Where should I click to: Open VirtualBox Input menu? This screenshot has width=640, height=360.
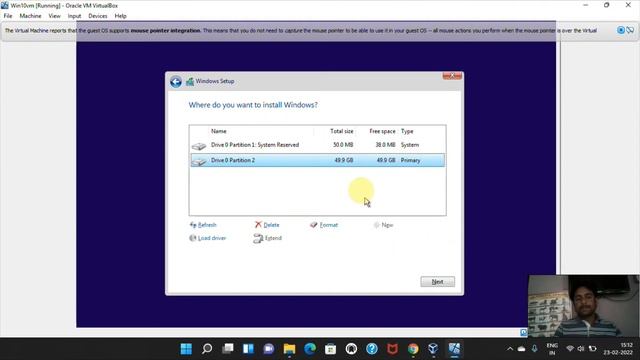pyautogui.click(x=74, y=16)
